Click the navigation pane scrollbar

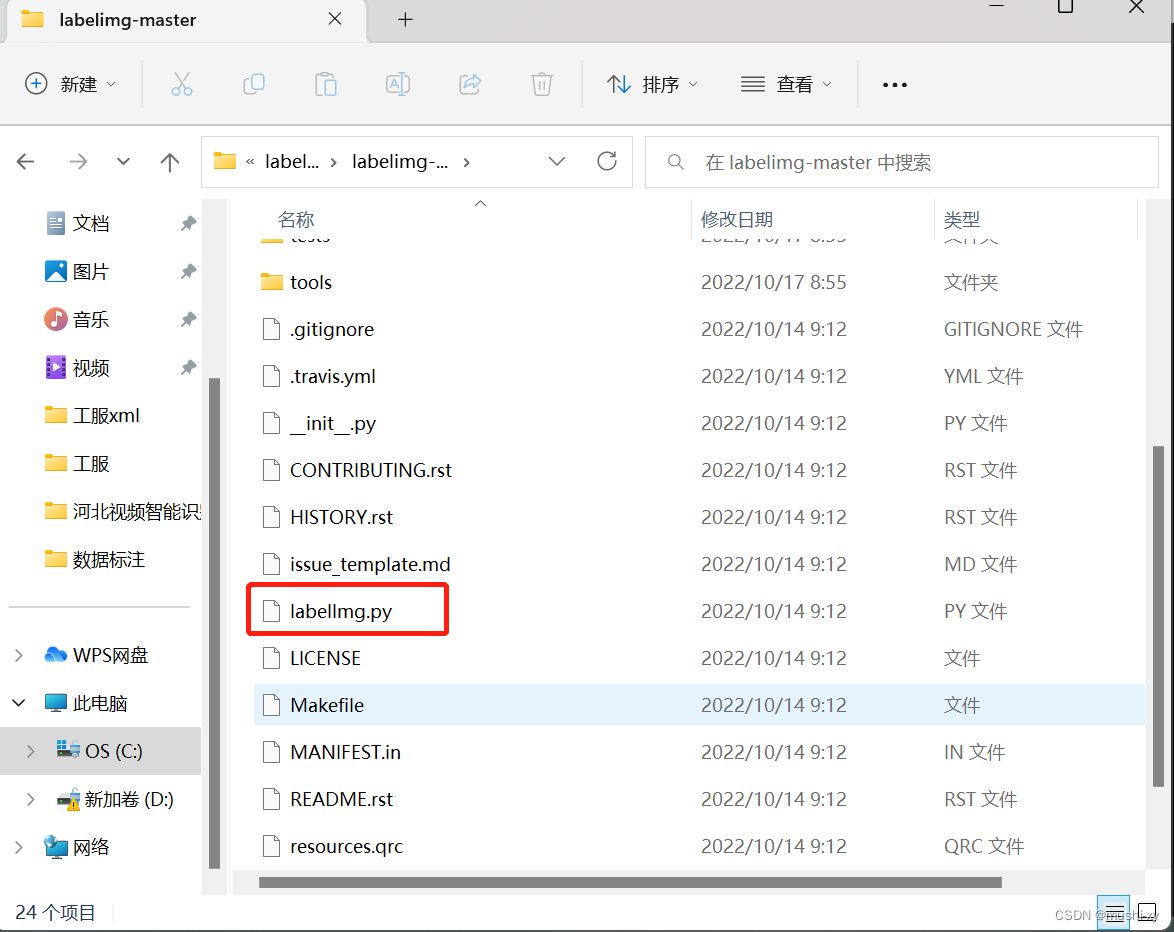(x=214, y=623)
